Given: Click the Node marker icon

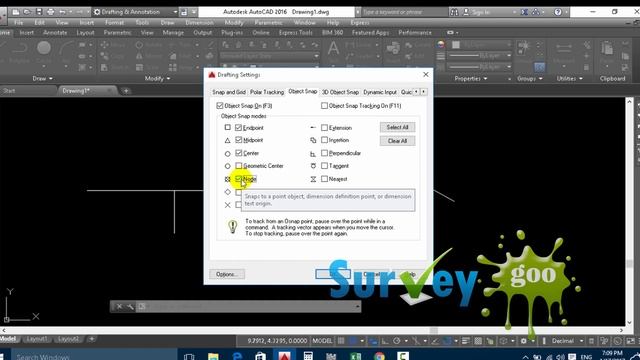Looking at the screenshot, I should 228,179.
